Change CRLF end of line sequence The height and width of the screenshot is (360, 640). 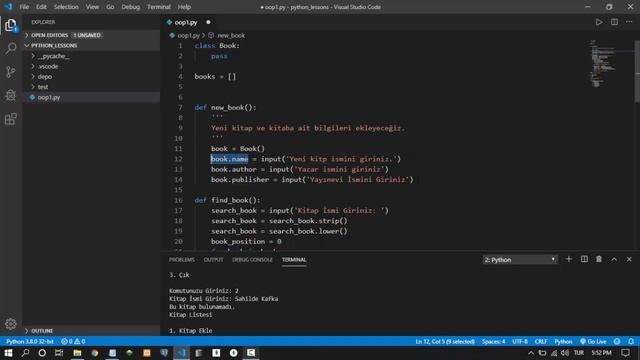click(x=541, y=341)
